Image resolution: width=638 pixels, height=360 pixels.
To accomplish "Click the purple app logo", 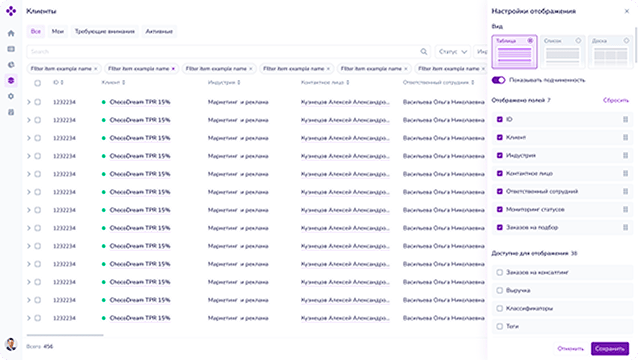I will [11, 11].
